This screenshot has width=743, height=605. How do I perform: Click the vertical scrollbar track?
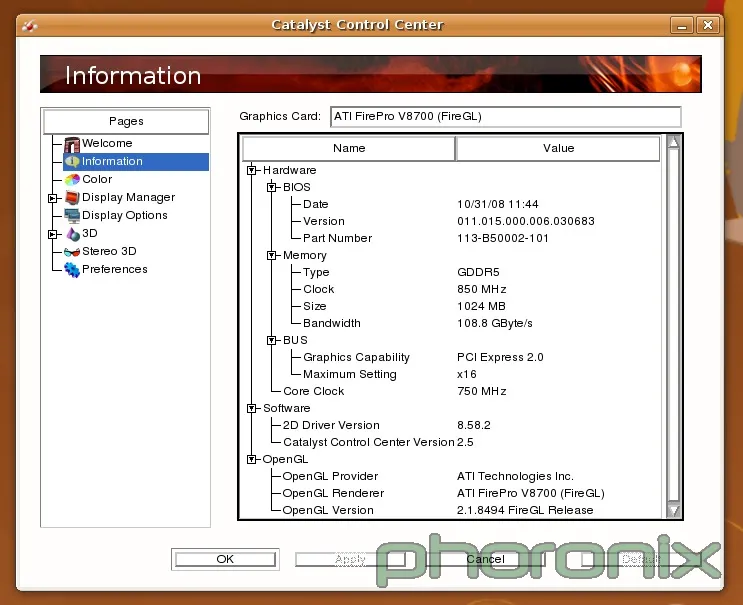[673, 326]
